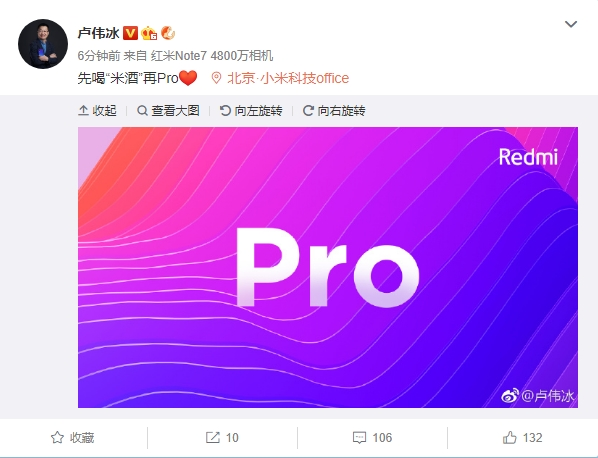View full size with 查看大图
The image size is (598, 458).
click(x=168, y=111)
